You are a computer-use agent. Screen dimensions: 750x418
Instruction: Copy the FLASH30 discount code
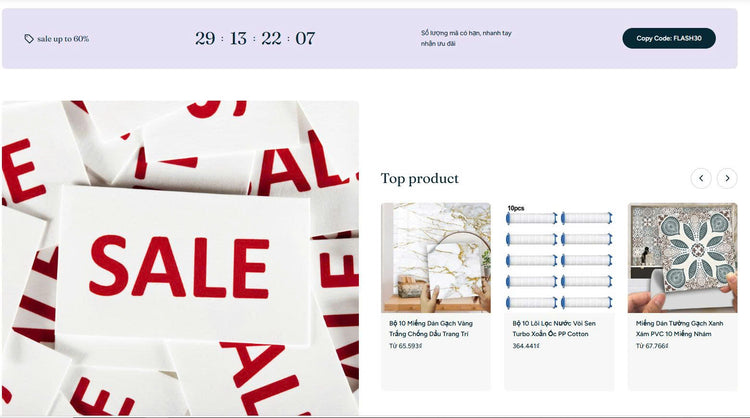(x=669, y=38)
